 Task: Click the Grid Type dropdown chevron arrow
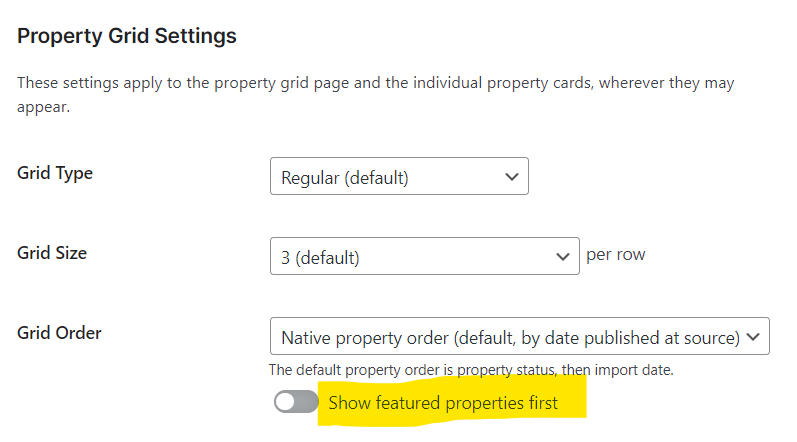tap(512, 178)
